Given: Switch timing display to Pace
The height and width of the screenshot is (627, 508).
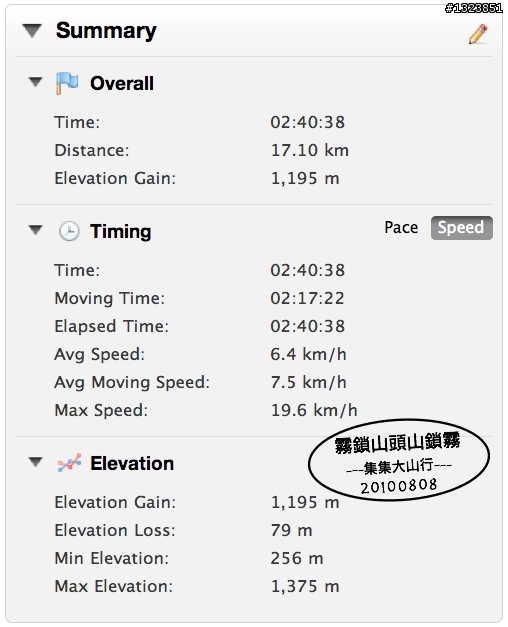Looking at the screenshot, I should (x=401, y=228).
